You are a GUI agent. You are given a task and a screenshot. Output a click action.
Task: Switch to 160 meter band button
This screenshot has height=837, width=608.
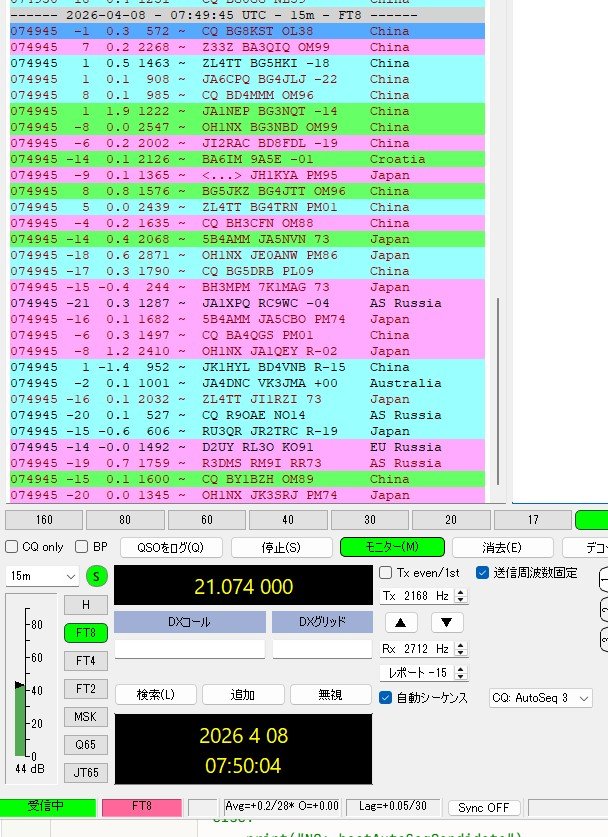(x=44, y=520)
